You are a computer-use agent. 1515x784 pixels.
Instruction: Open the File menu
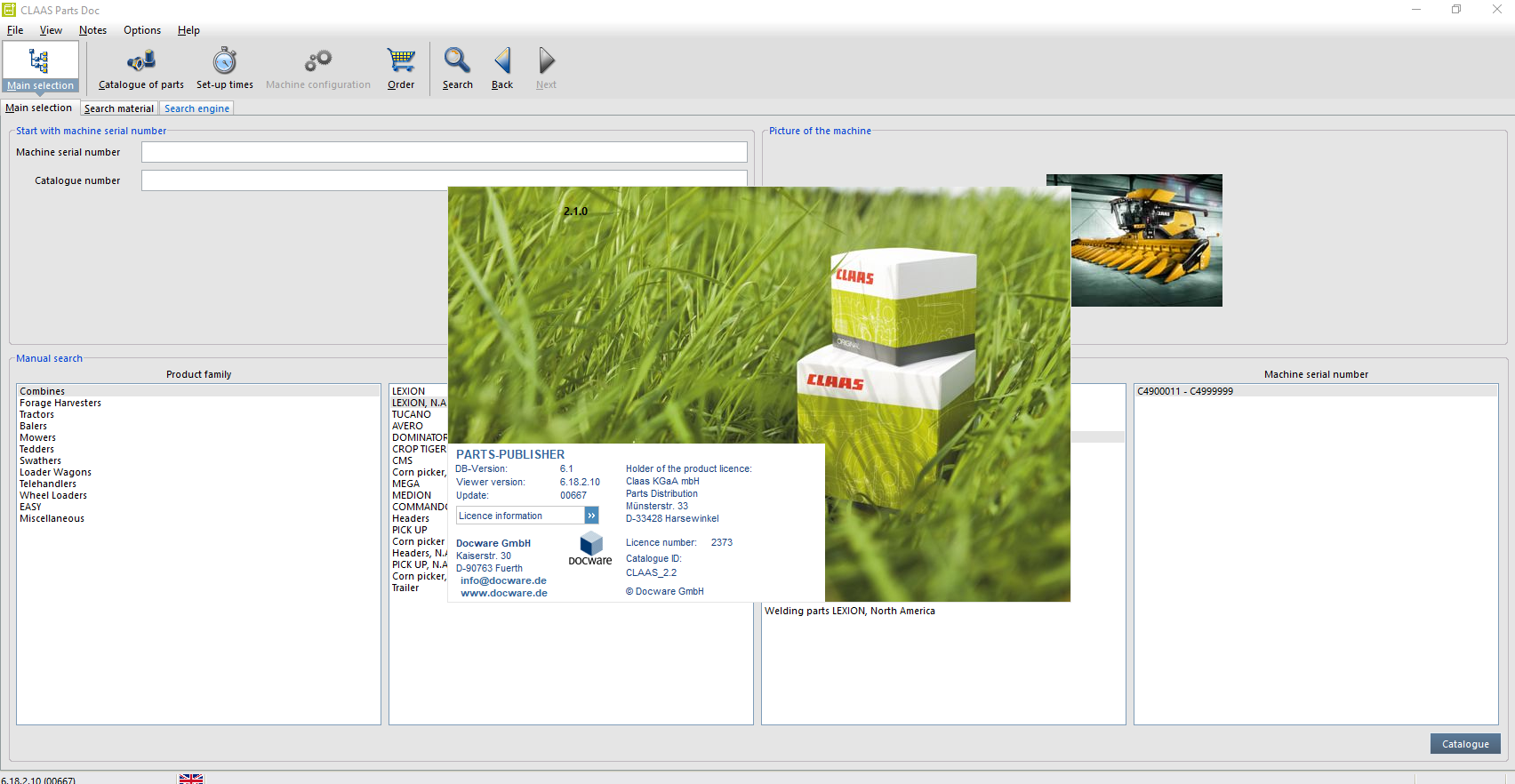pyautogui.click(x=15, y=30)
